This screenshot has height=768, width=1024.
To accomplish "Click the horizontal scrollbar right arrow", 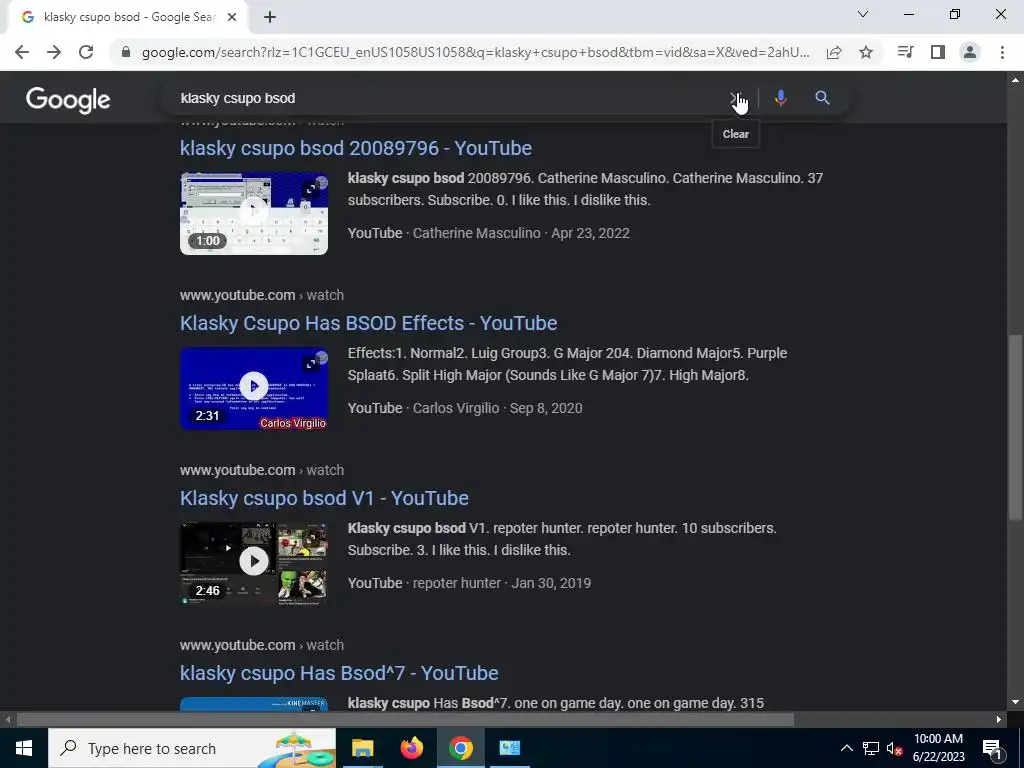I will pos(999,720).
